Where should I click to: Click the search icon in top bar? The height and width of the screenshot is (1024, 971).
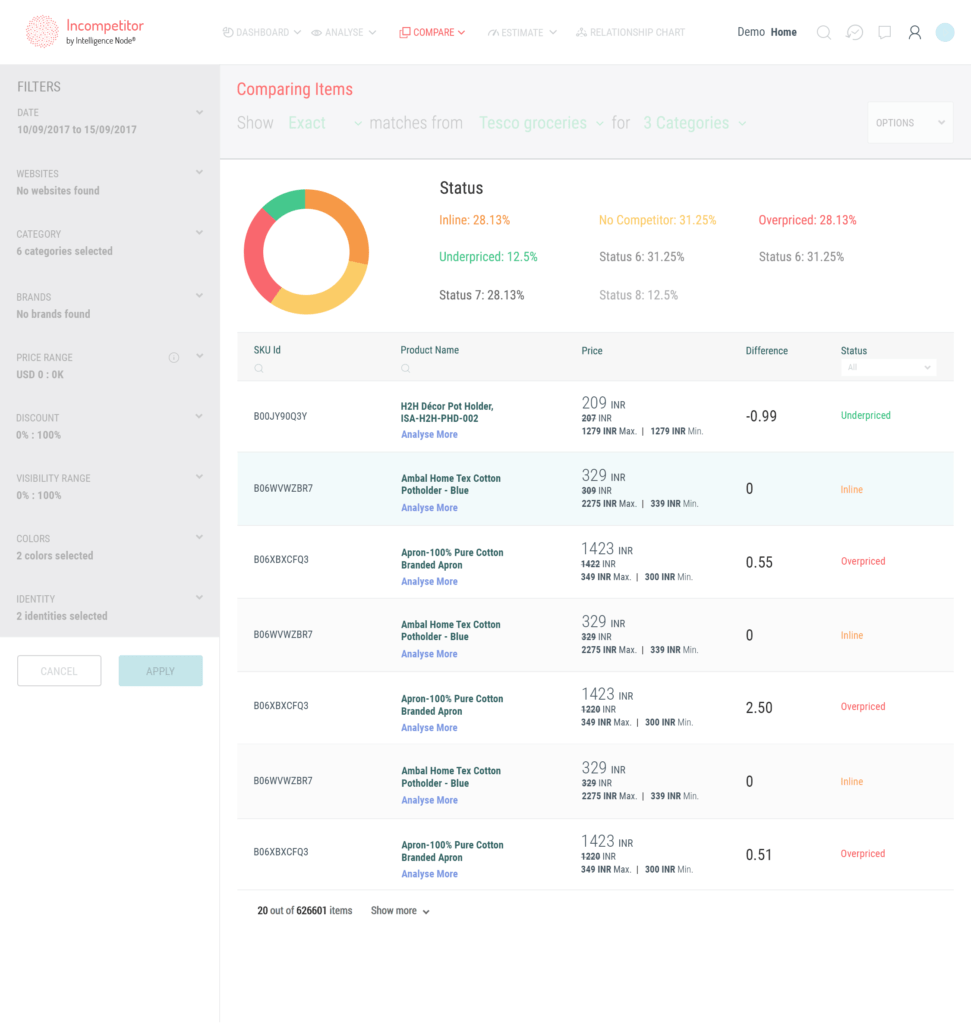click(x=824, y=32)
